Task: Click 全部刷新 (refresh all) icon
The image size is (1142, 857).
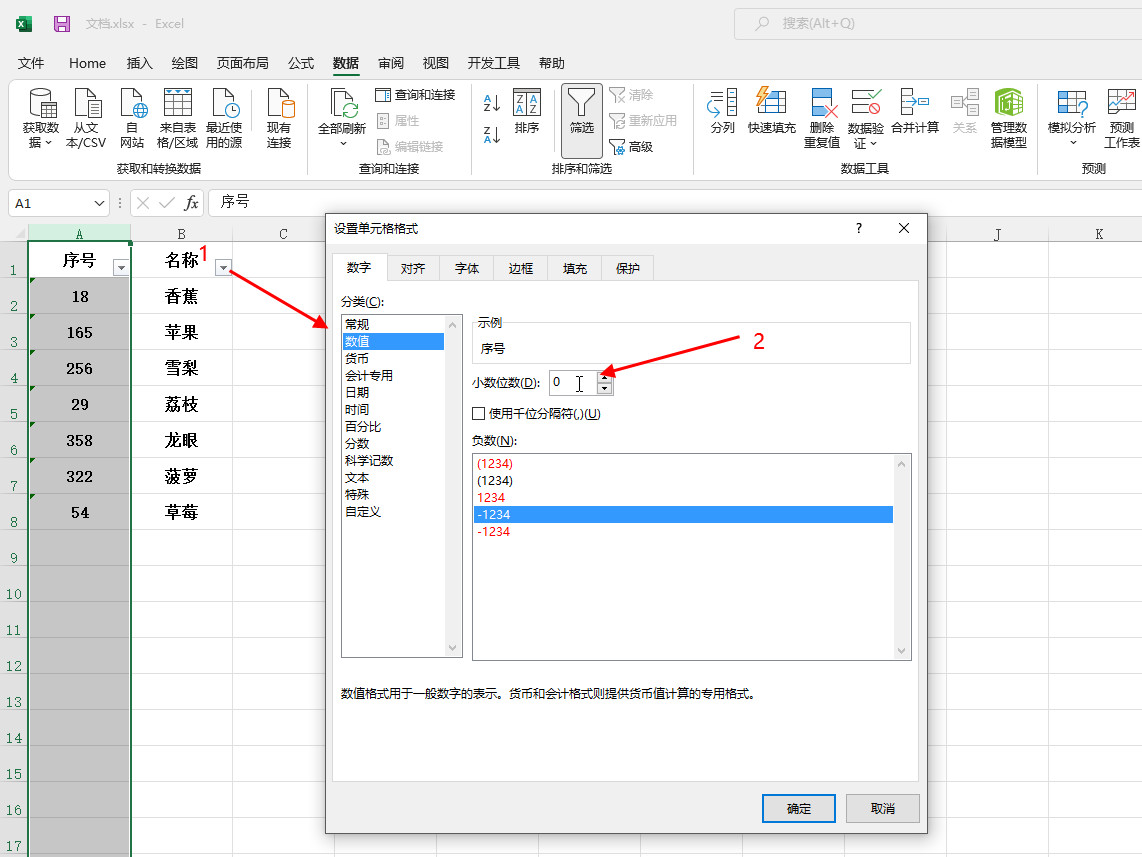Action: click(x=342, y=103)
